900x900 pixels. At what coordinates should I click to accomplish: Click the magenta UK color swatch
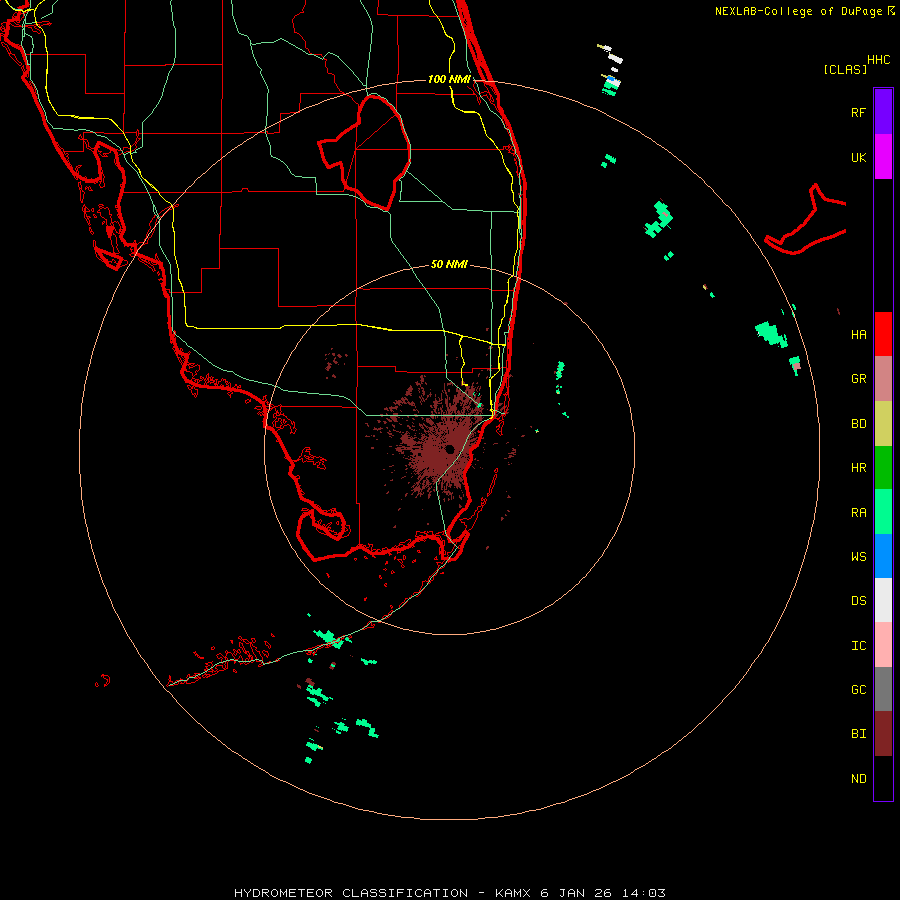[883, 157]
